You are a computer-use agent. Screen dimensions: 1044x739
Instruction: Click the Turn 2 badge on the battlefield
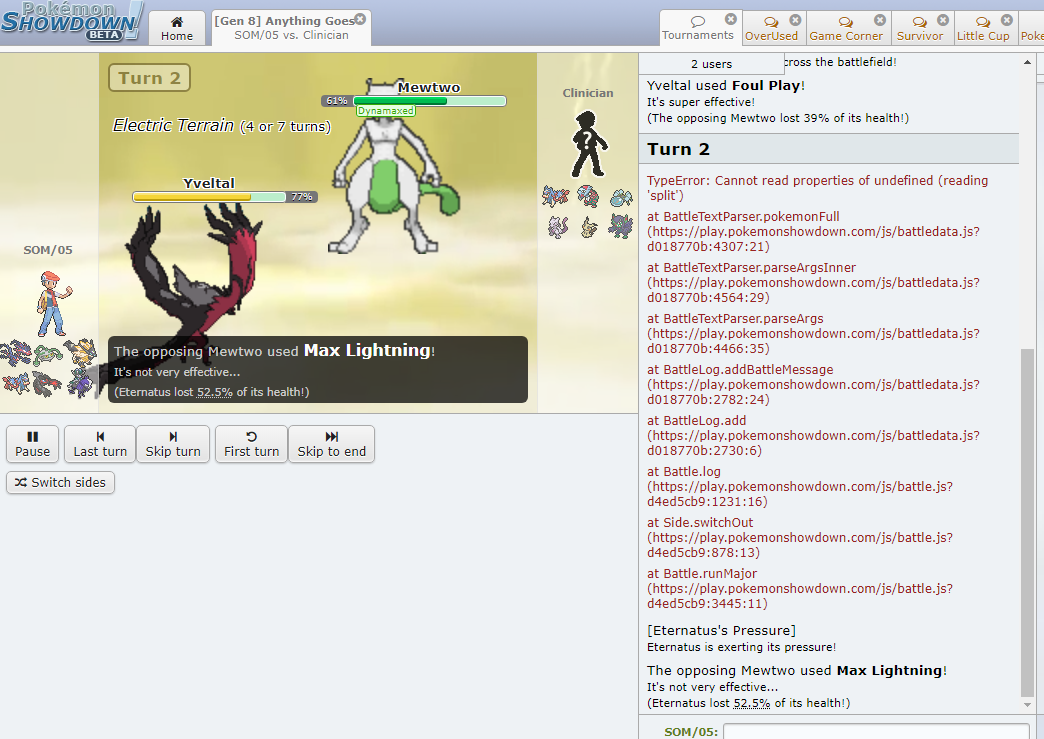pos(149,78)
